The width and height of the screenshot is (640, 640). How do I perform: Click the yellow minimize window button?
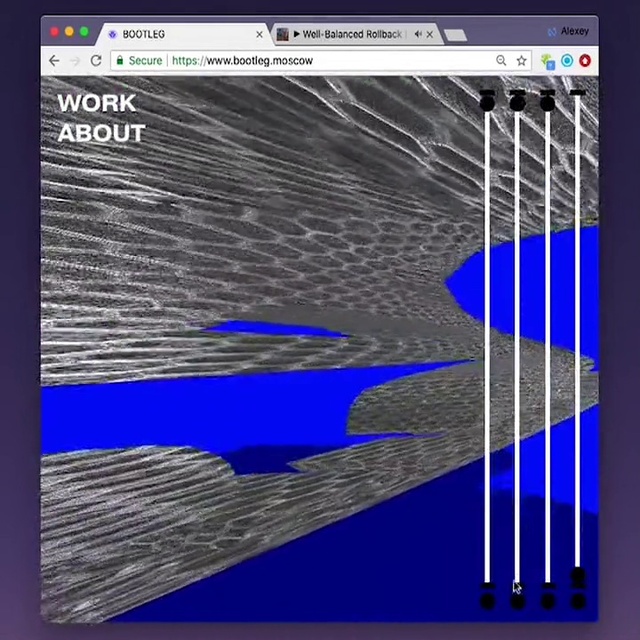69,31
